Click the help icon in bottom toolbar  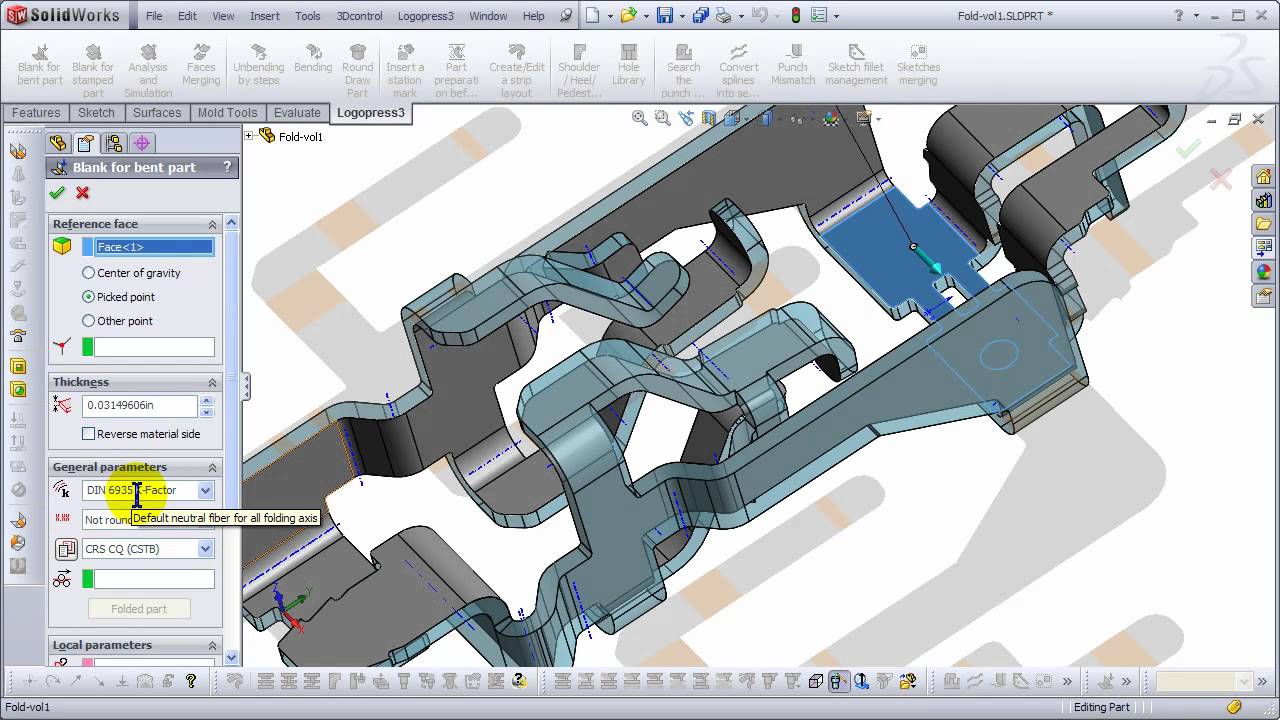pyautogui.click(x=191, y=681)
